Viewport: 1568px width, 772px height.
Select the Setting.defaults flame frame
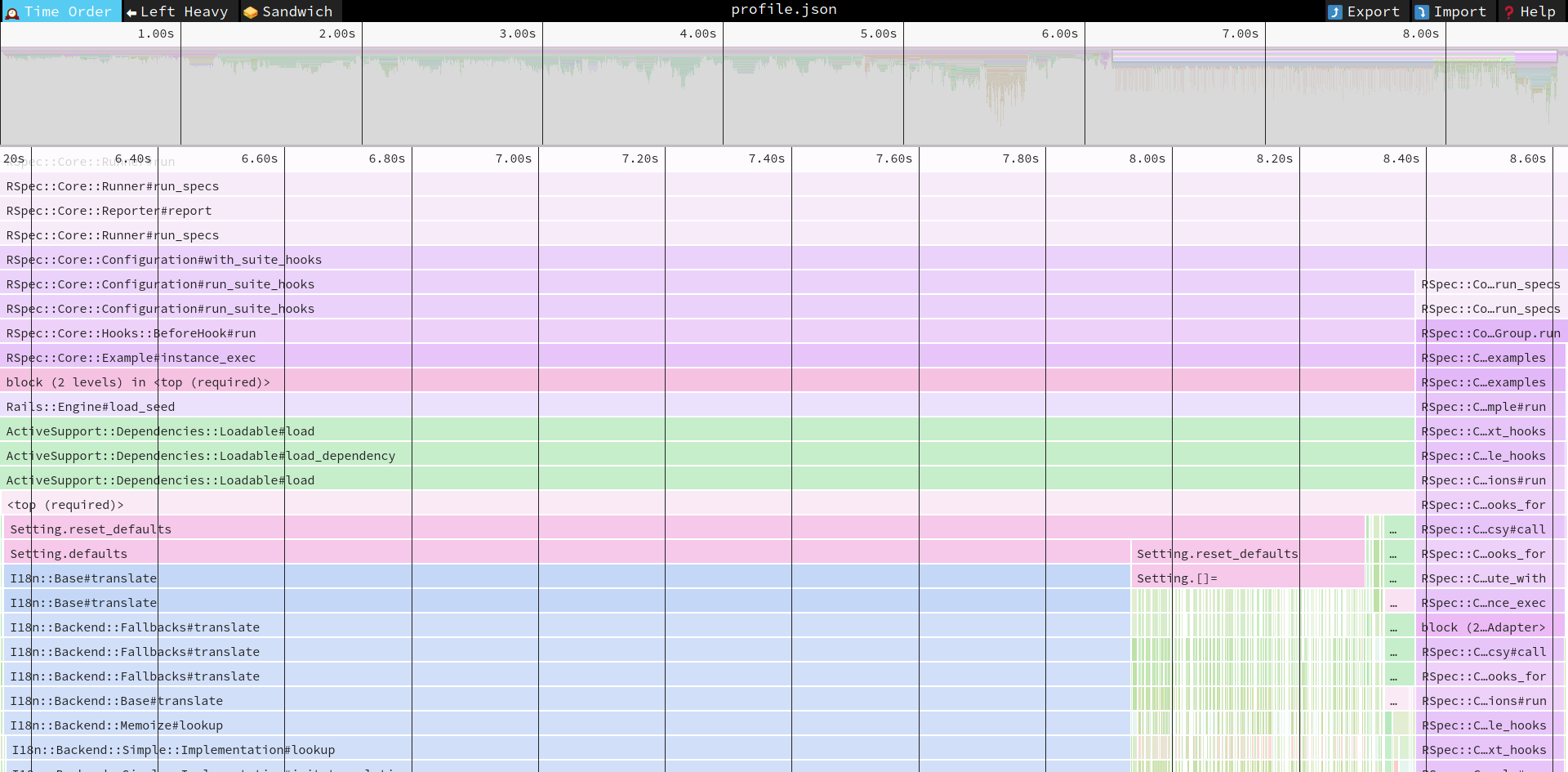[x=69, y=554]
